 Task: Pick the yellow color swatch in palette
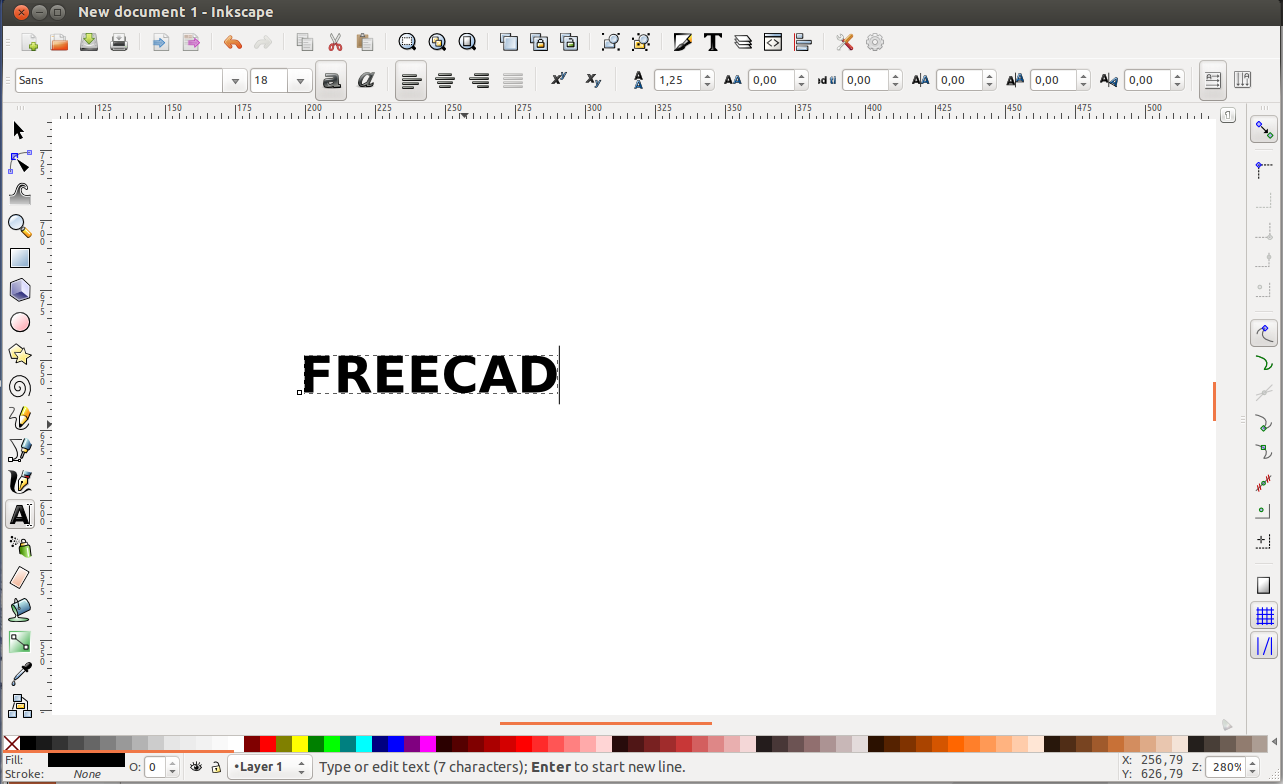[299, 744]
